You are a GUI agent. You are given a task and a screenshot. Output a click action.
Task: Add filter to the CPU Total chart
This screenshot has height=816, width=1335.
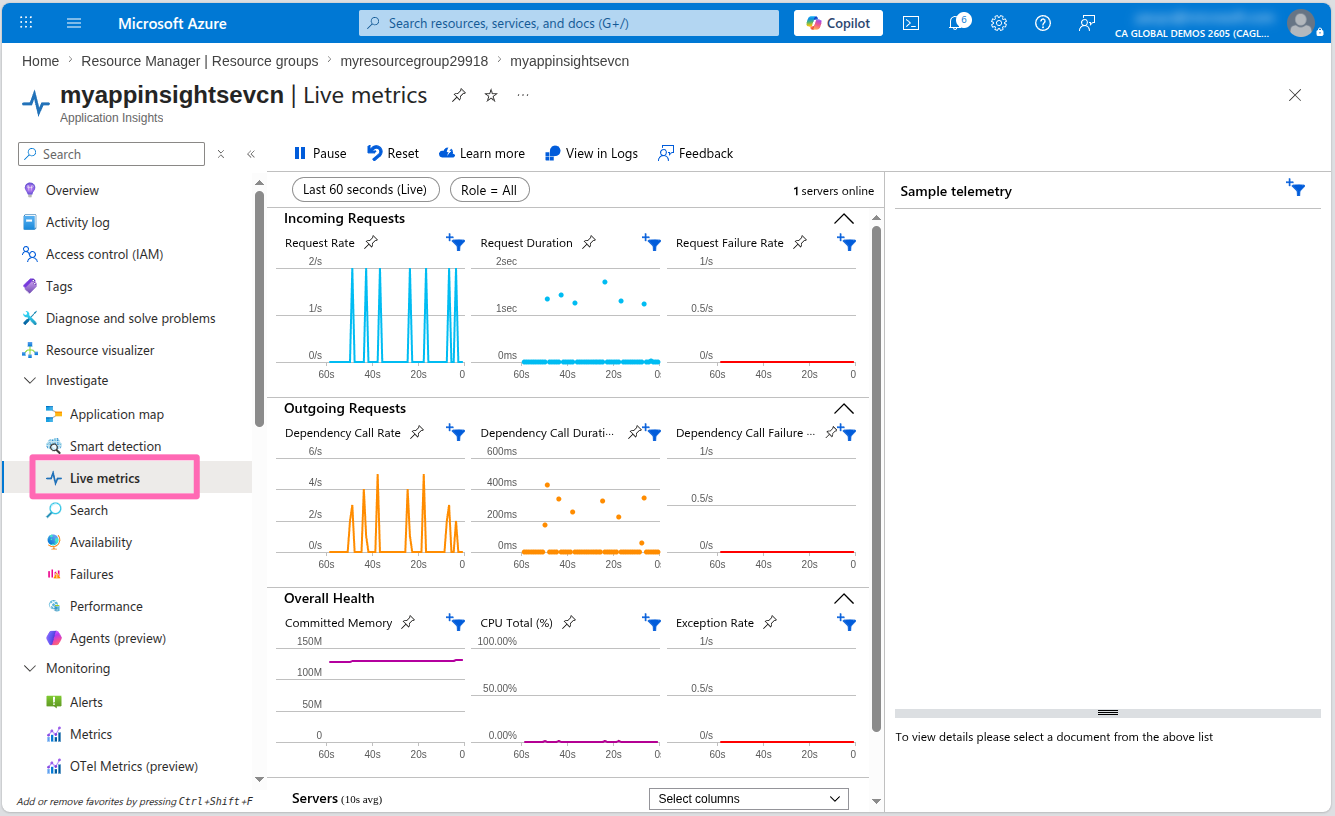(x=651, y=622)
